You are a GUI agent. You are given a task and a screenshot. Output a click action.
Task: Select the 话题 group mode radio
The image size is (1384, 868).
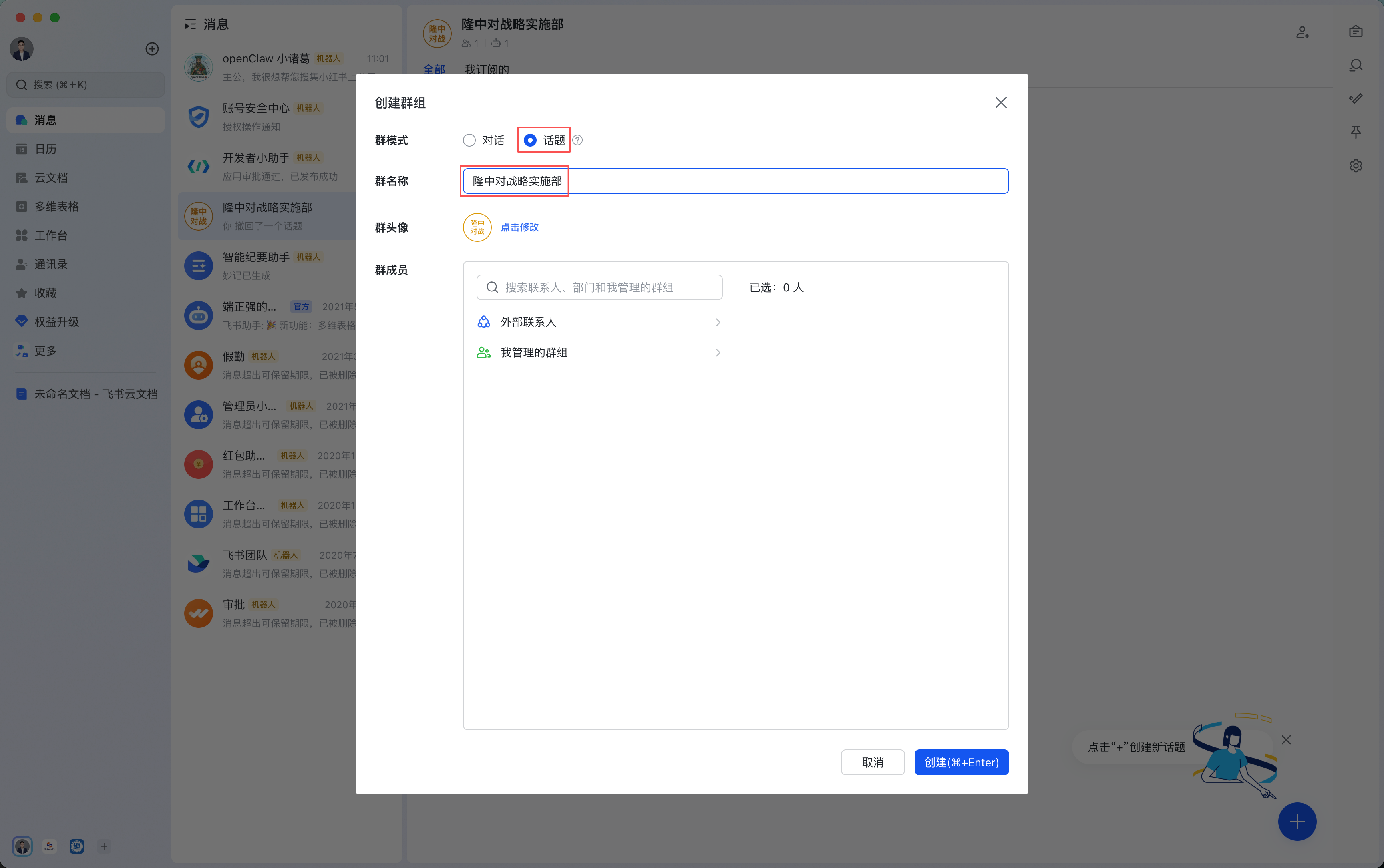530,140
